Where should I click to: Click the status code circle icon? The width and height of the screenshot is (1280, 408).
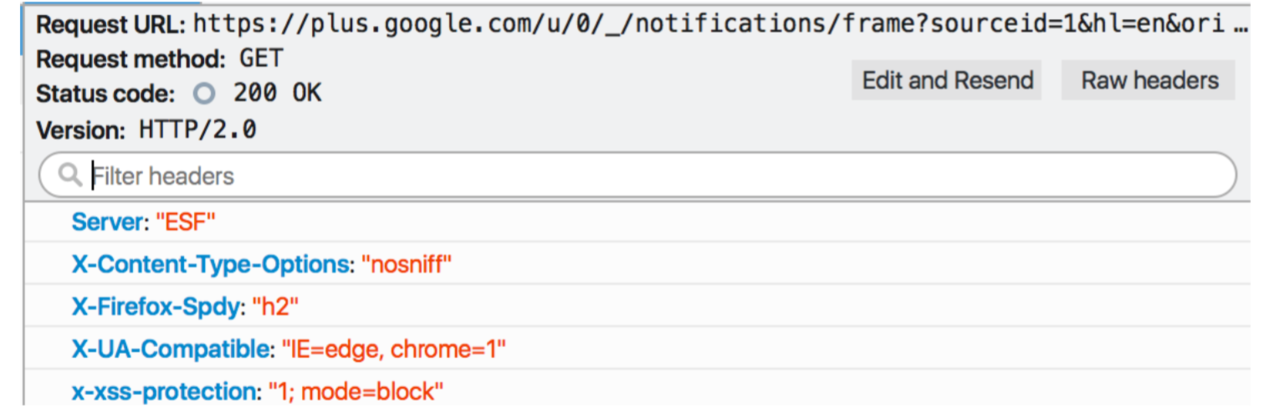point(204,94)
